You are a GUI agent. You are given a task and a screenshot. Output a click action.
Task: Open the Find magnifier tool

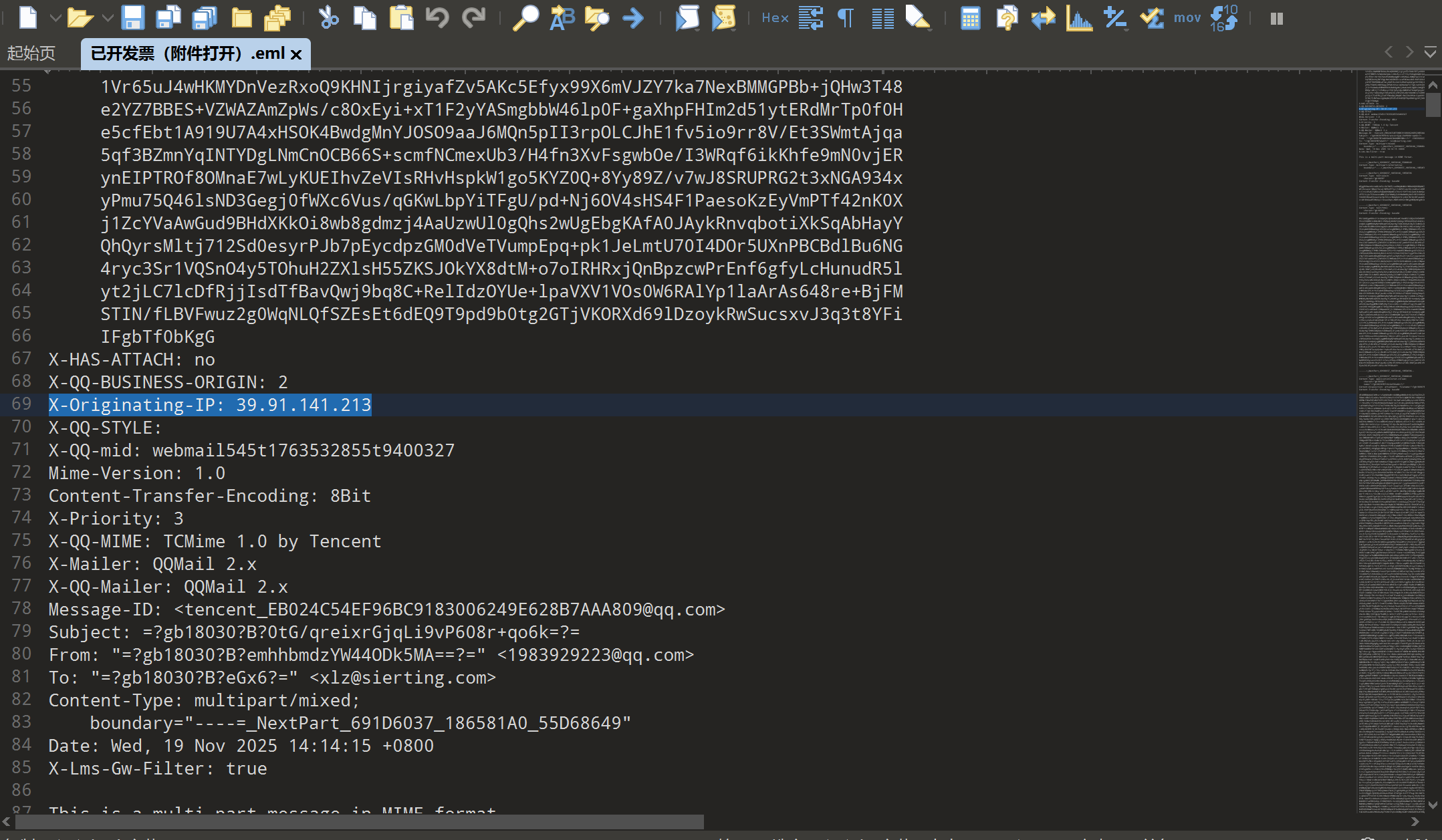click(525, 18)
